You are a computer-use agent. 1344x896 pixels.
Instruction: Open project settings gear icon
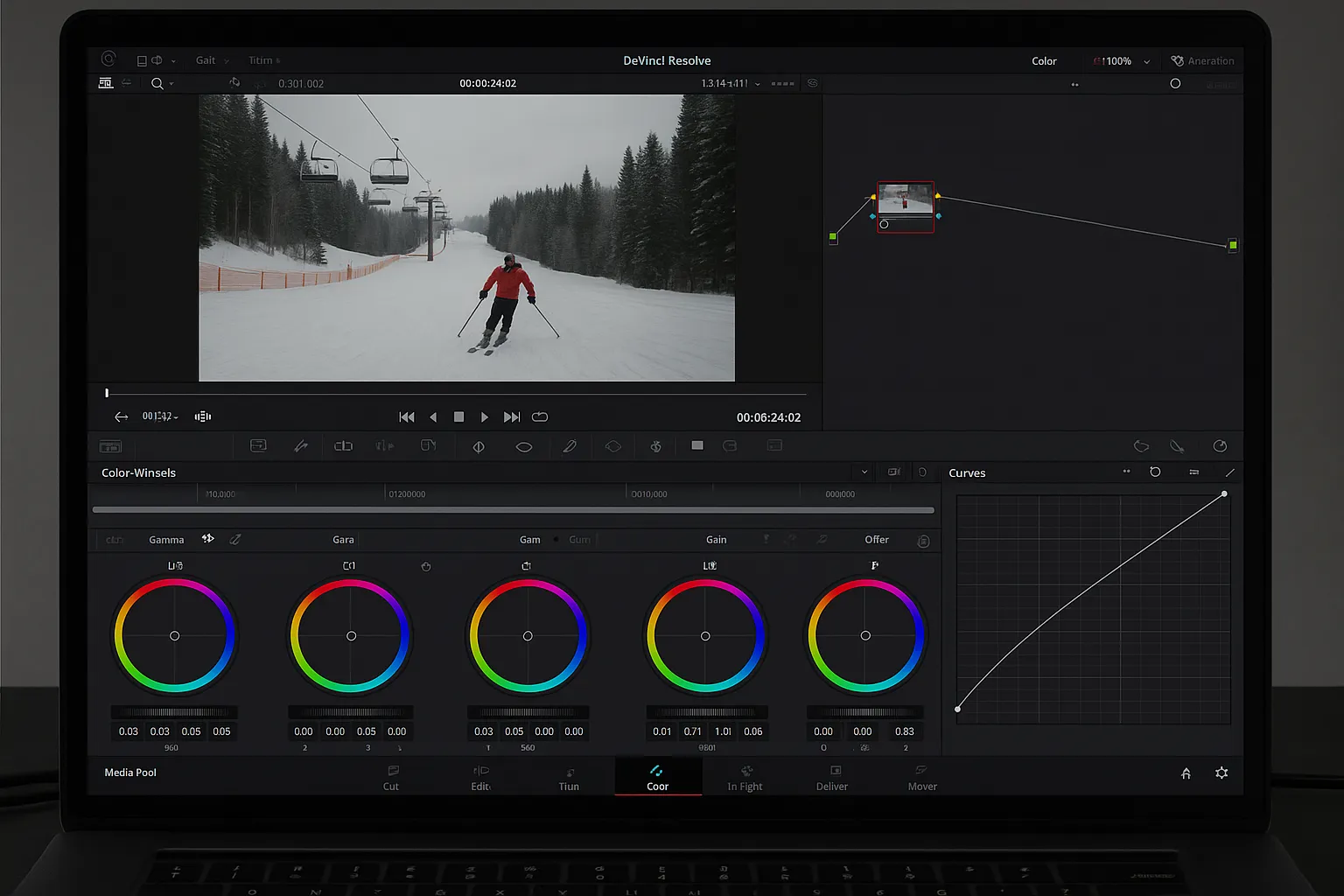(1221, 773)
